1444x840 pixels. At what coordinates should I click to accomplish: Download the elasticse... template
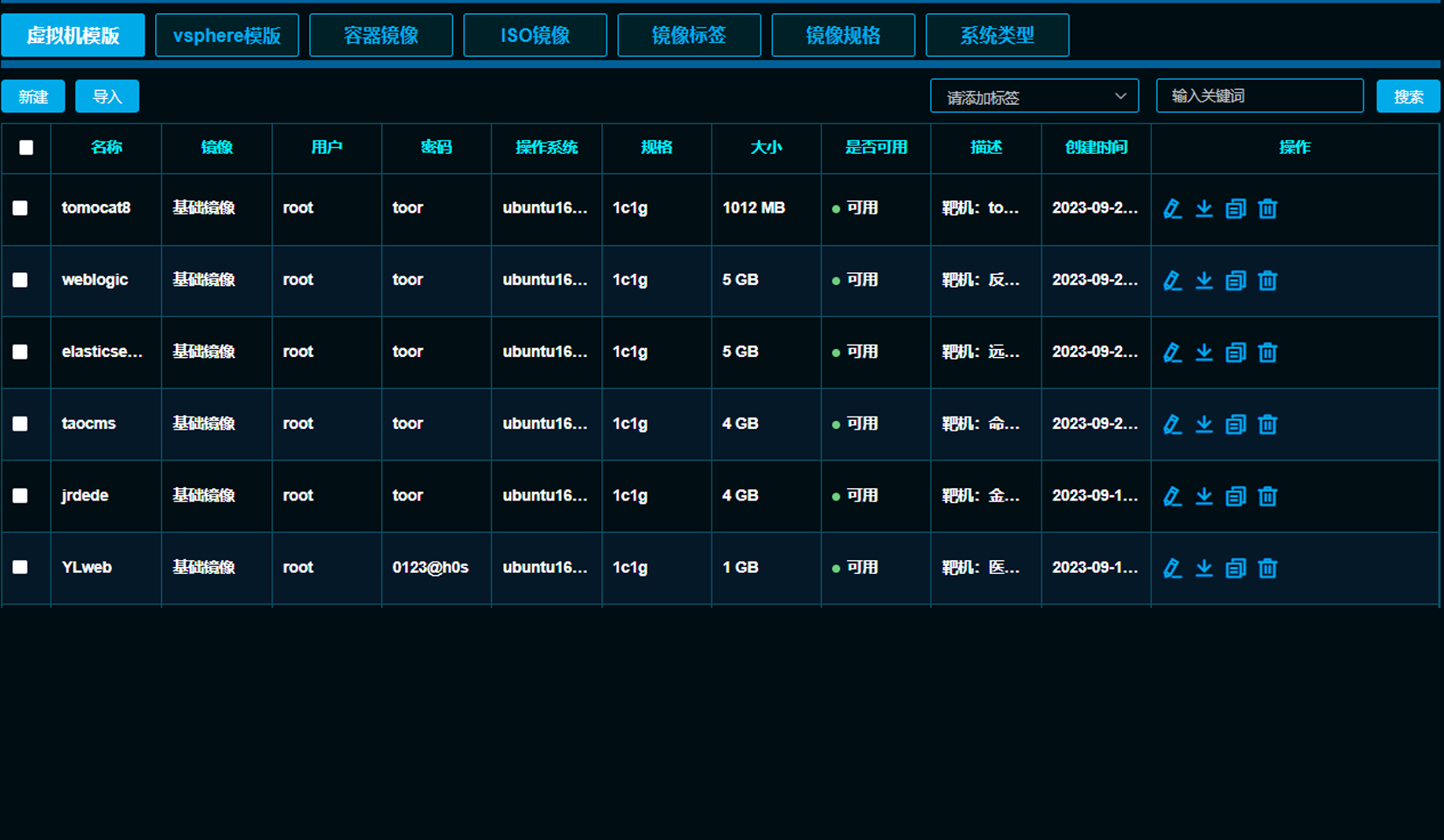(x=1204, y=352)
